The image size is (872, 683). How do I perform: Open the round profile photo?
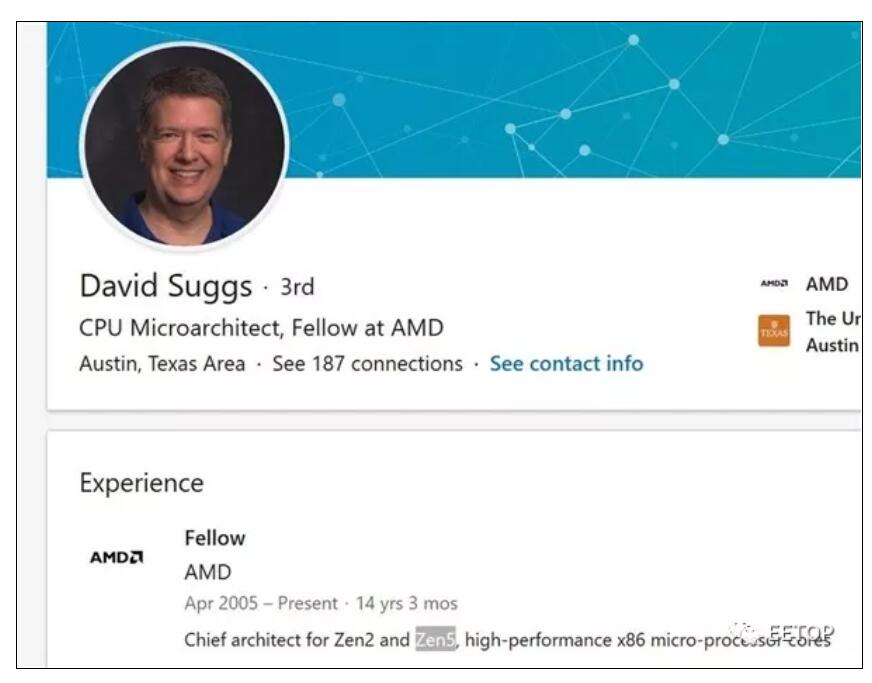click(x=184, y=146)
